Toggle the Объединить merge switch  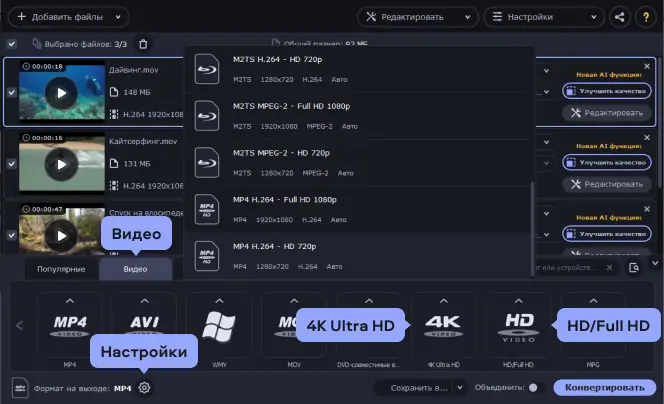[x=536, y=387]
